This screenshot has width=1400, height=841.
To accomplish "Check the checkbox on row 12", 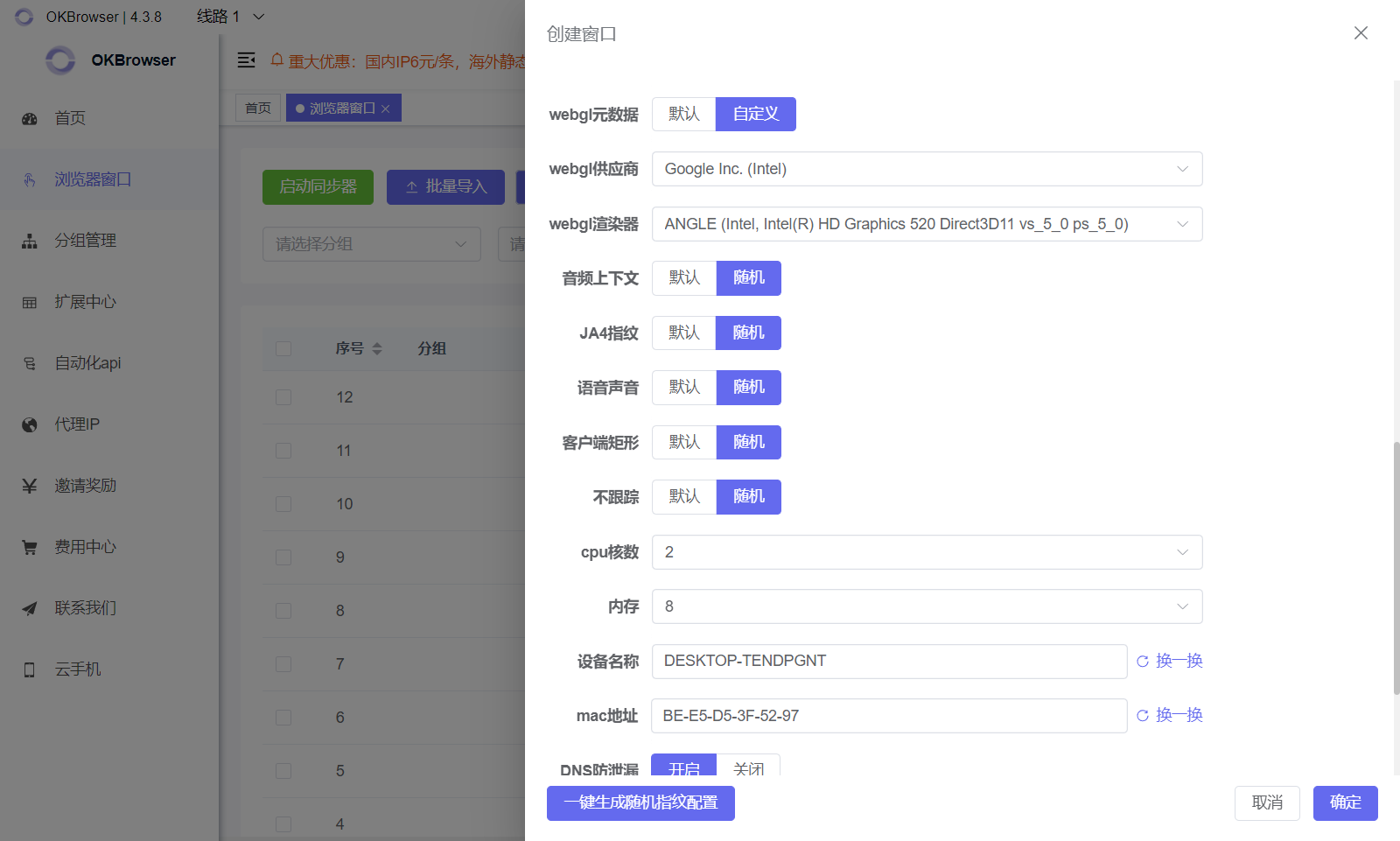I will click(283, 396).
